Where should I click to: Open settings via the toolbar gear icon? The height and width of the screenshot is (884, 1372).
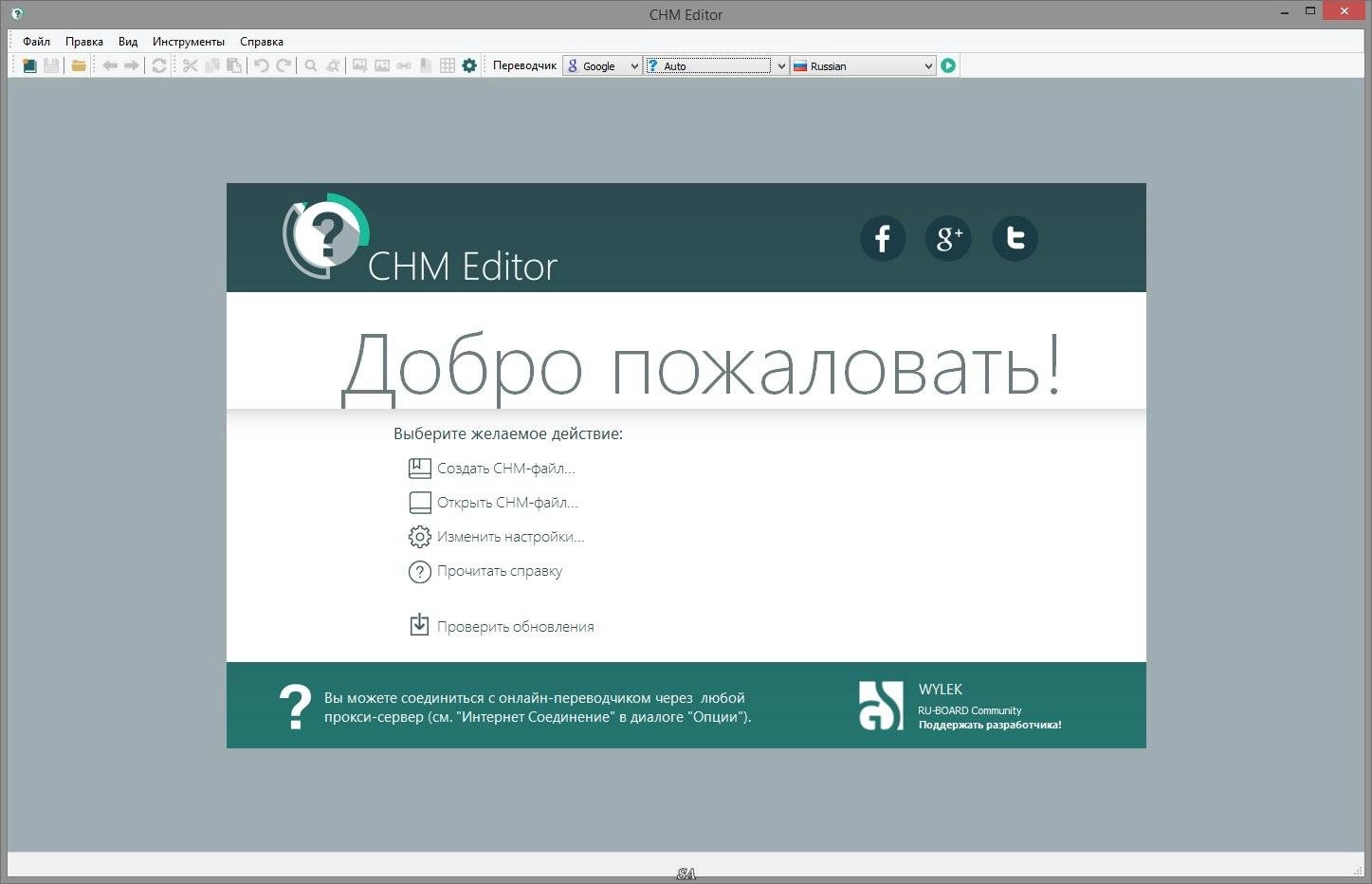pos(469,65)
